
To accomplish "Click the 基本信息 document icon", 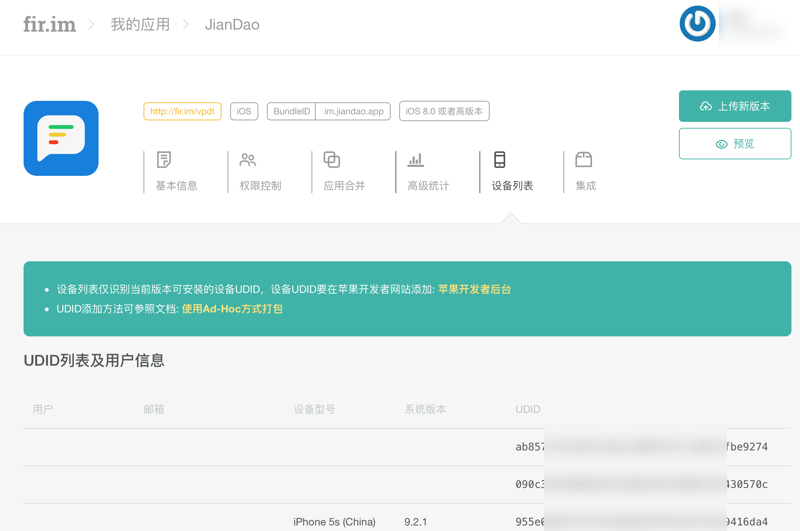I will tap(164, 160).
